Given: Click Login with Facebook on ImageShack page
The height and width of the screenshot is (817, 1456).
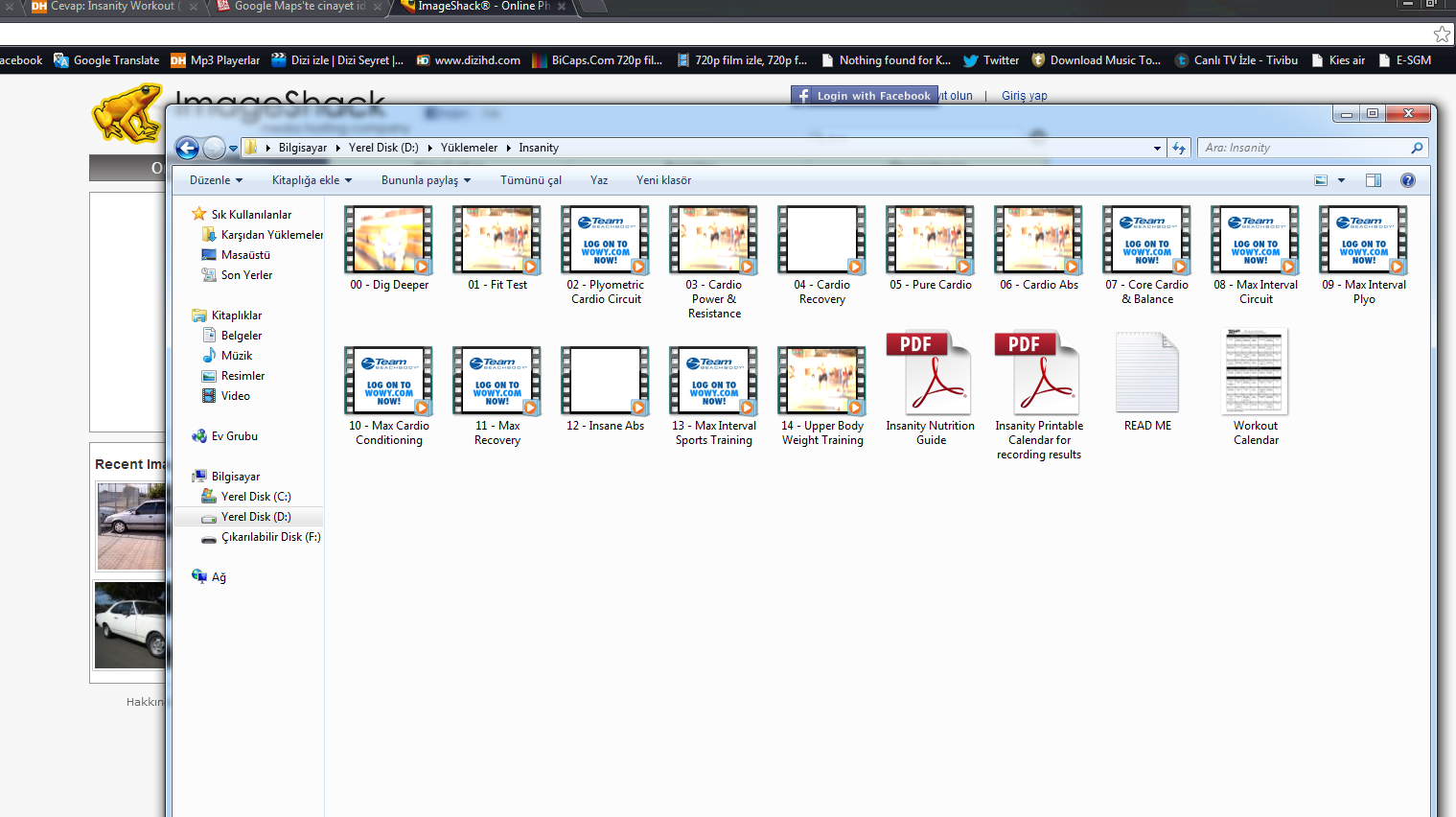Looking at the screenshot, I should click(865, 96).
